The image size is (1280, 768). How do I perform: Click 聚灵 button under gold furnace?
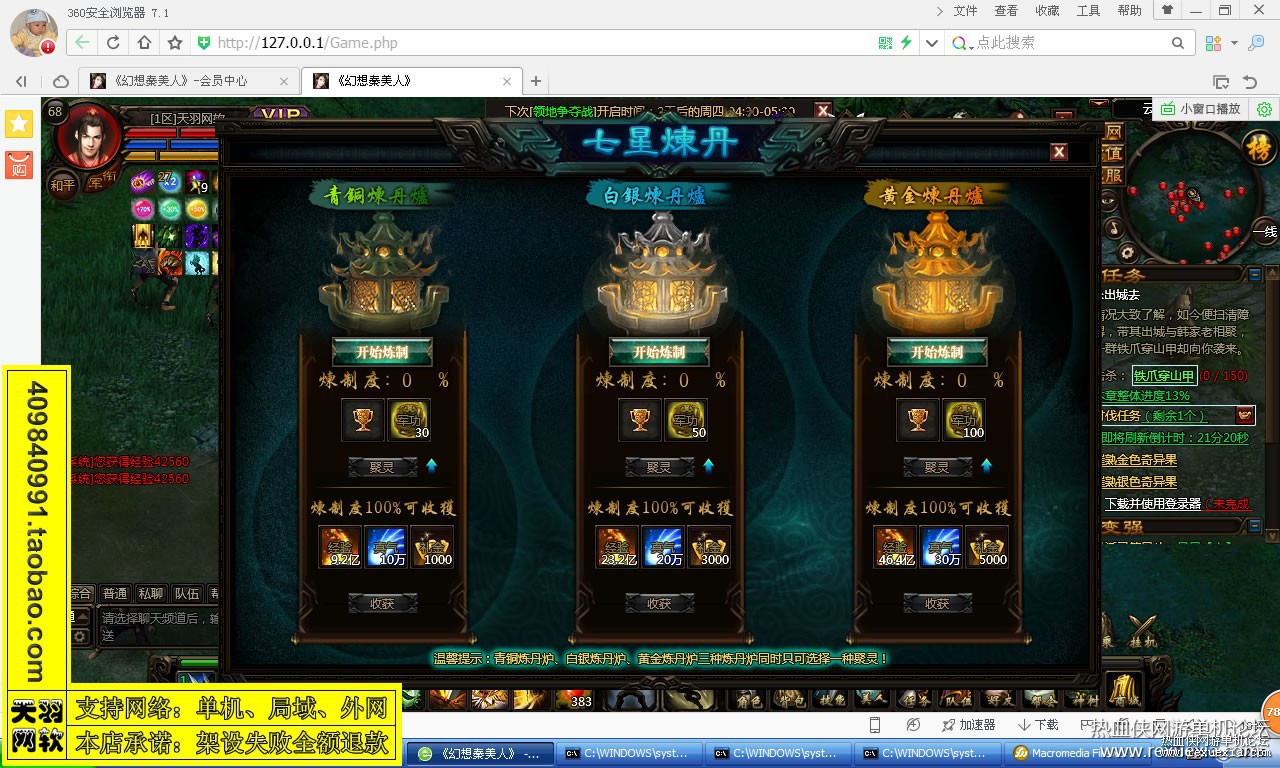pos(937,467)
